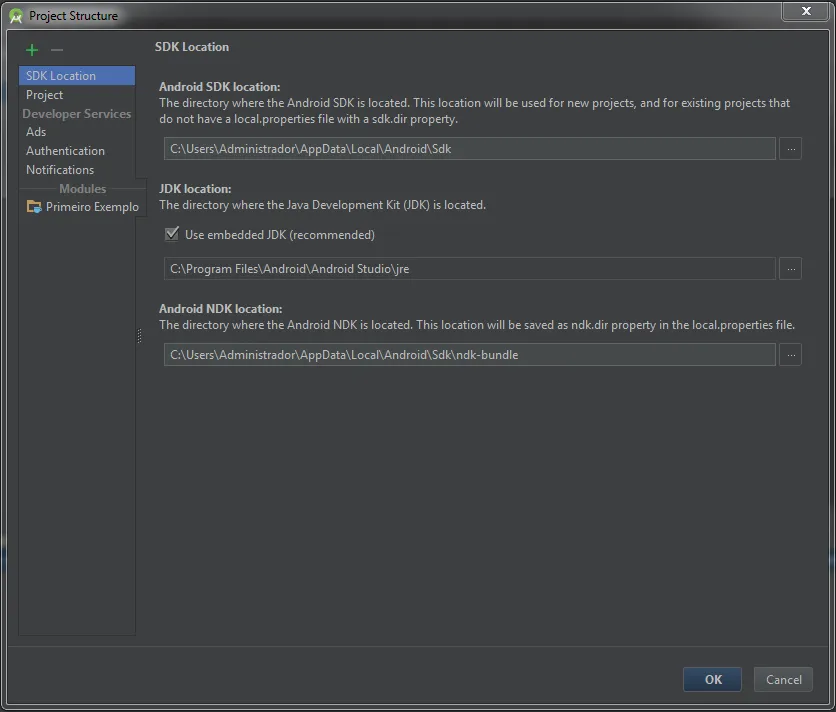The width and height of the screenshot is (836, 712).
Task: Close the Project Structure dialog window
Action: (805, 10)
